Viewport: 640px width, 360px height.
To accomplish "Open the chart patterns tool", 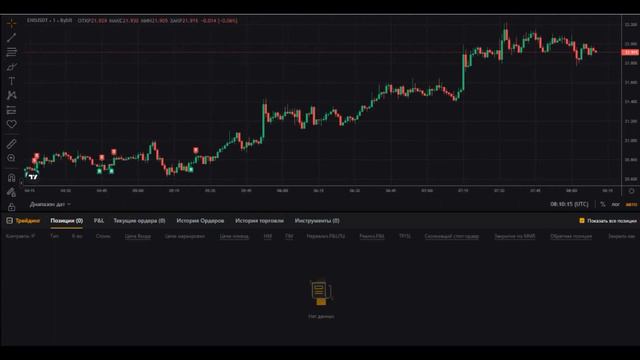I will click(11, 95).
